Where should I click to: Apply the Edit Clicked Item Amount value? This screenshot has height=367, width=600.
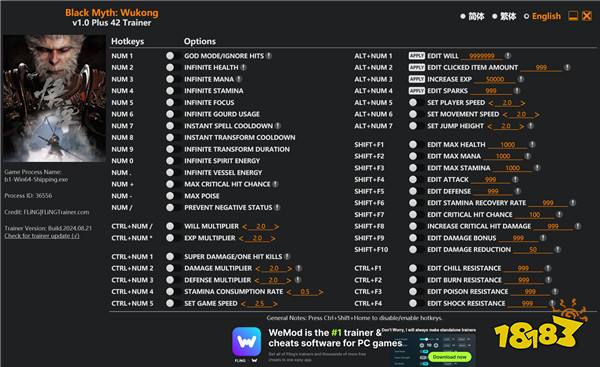point(417,67)
